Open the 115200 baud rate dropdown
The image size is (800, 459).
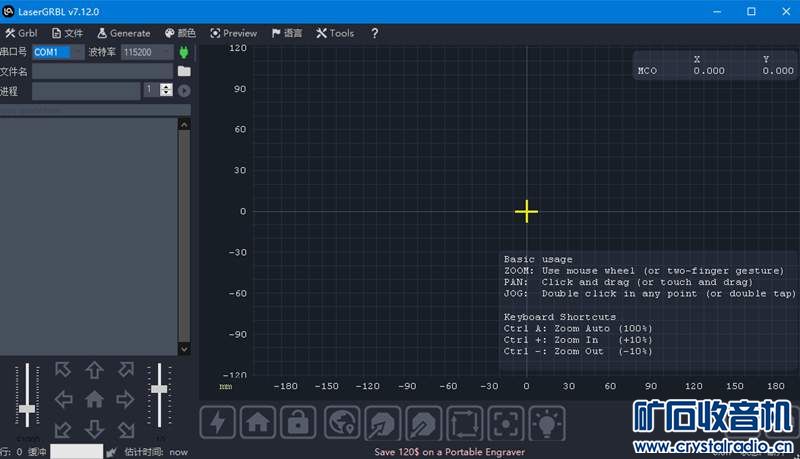pyautogui.click(x=146, y=51)
